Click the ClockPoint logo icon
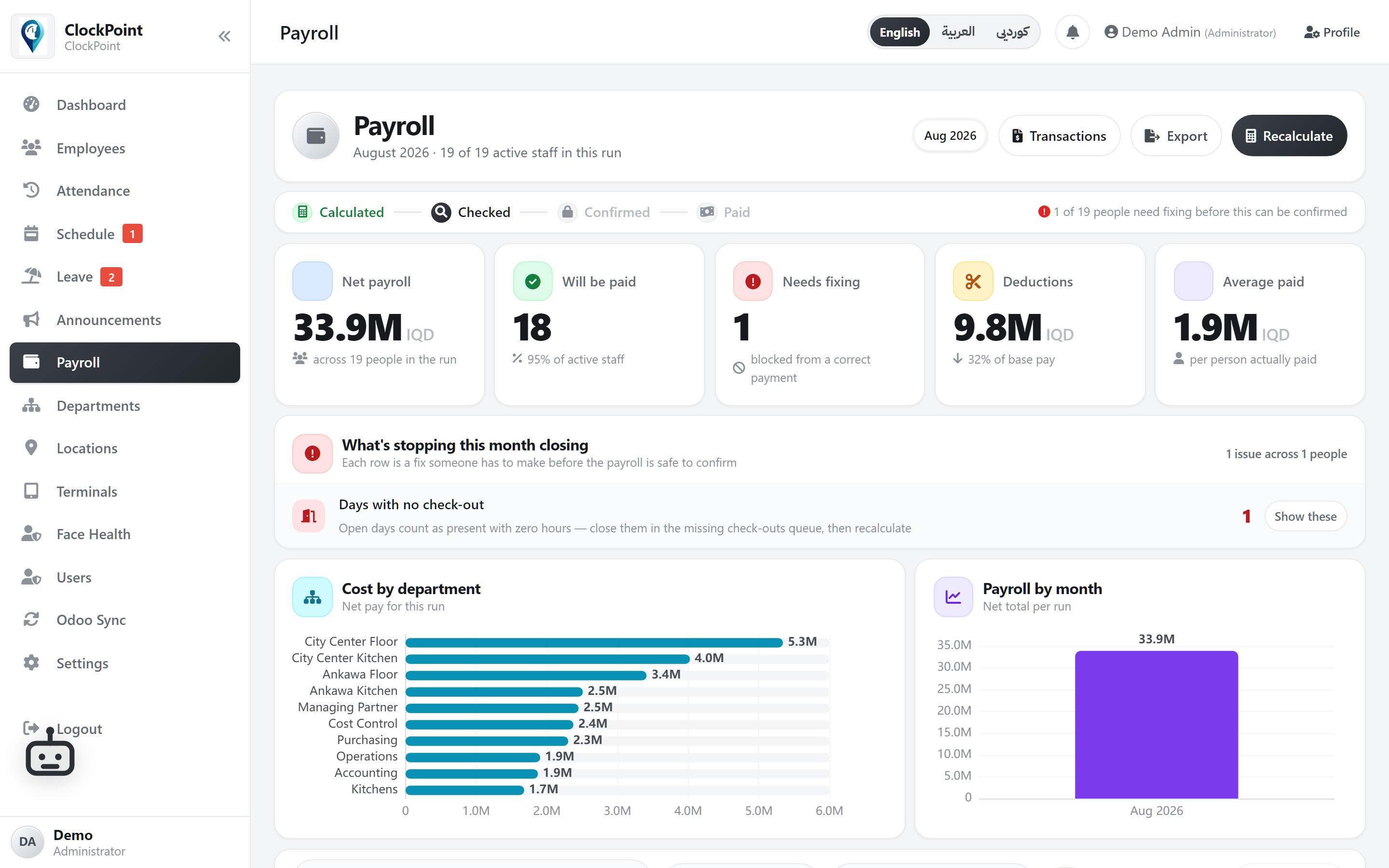Viewport: 1389px width, 868px height. click(33, 36)
